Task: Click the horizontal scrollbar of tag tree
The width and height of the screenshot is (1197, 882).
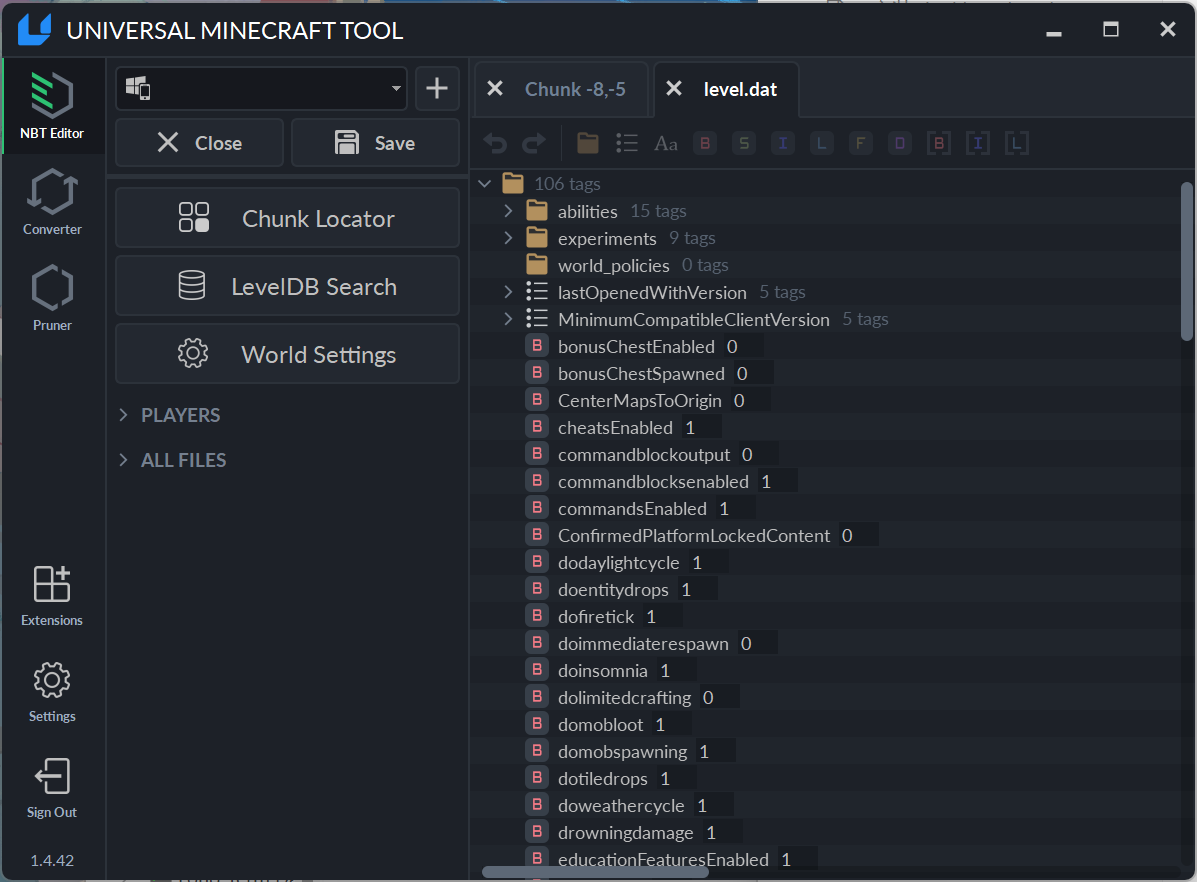Action: click(595, 872)
